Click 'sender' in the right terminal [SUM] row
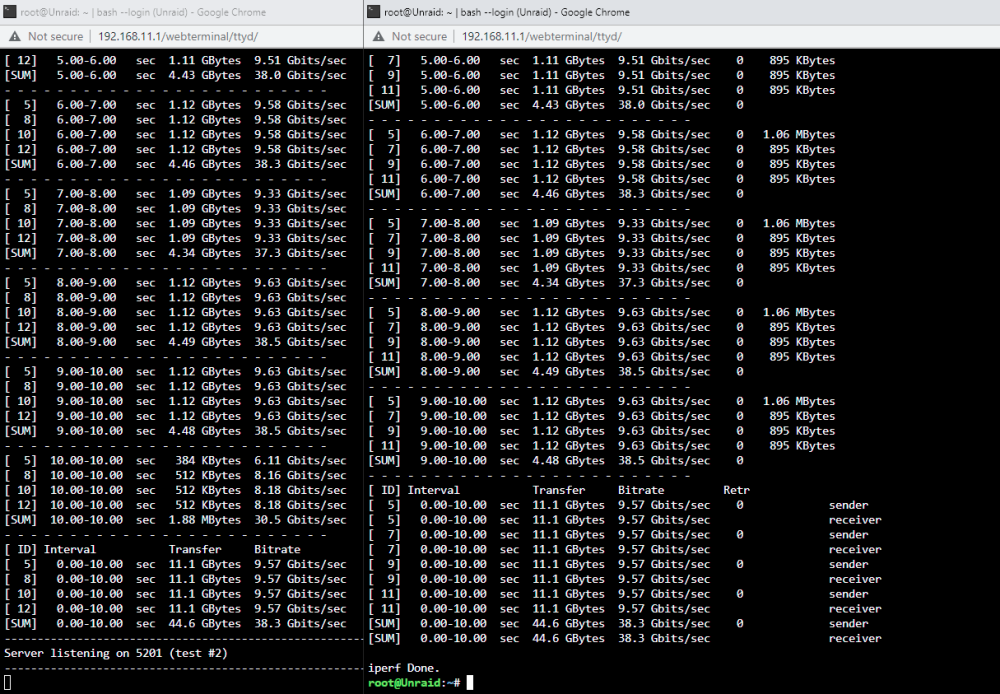1000x694 pixels. click(848, 623)
